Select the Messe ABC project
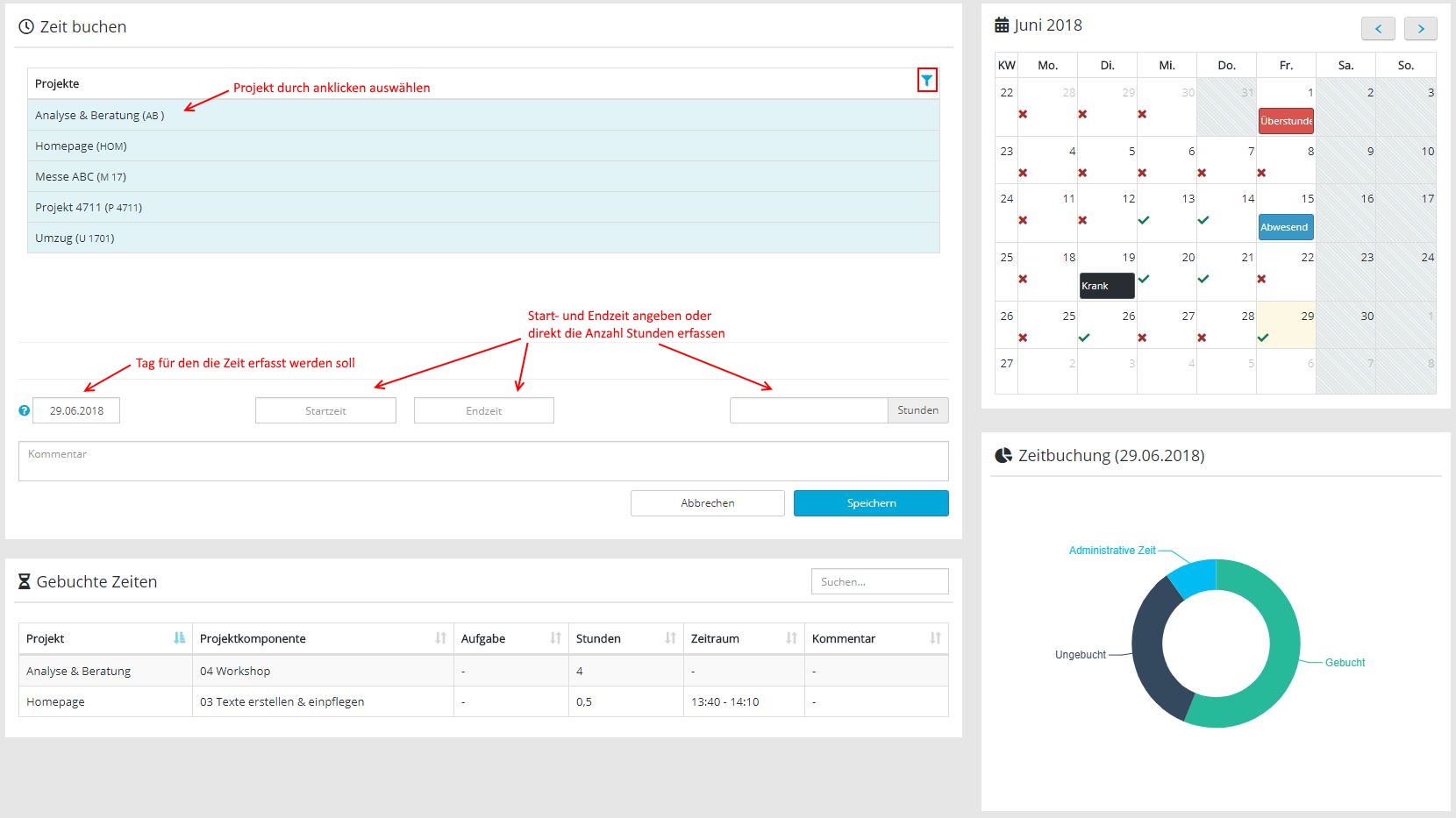Screen dimensions: 1456x818 [81, 176]
